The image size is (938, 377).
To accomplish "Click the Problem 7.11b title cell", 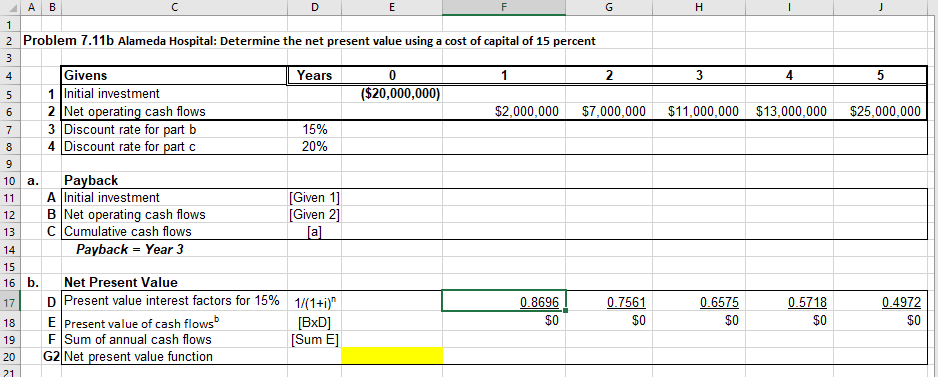I will click(309, 41).
